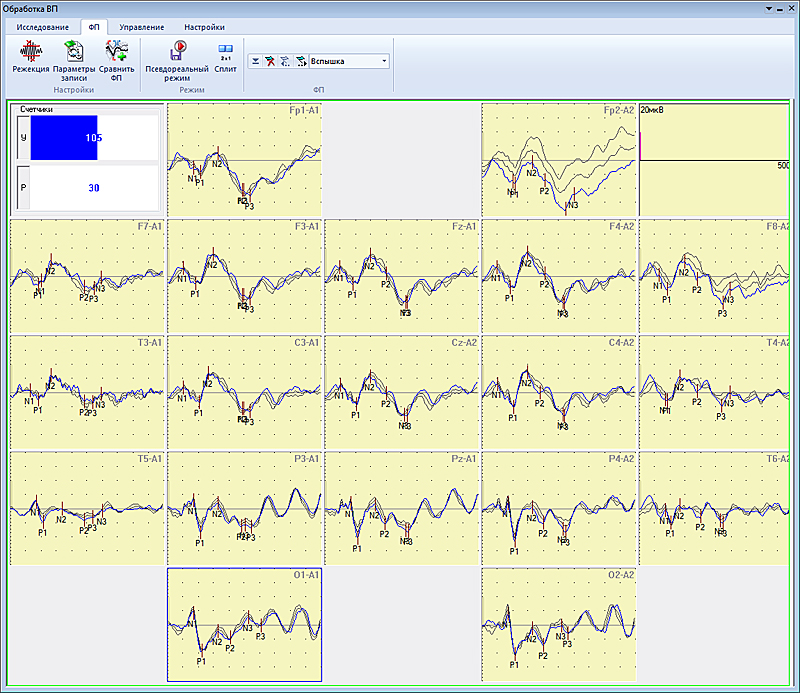Select the T4-A2 channel plot

point(714,393)
